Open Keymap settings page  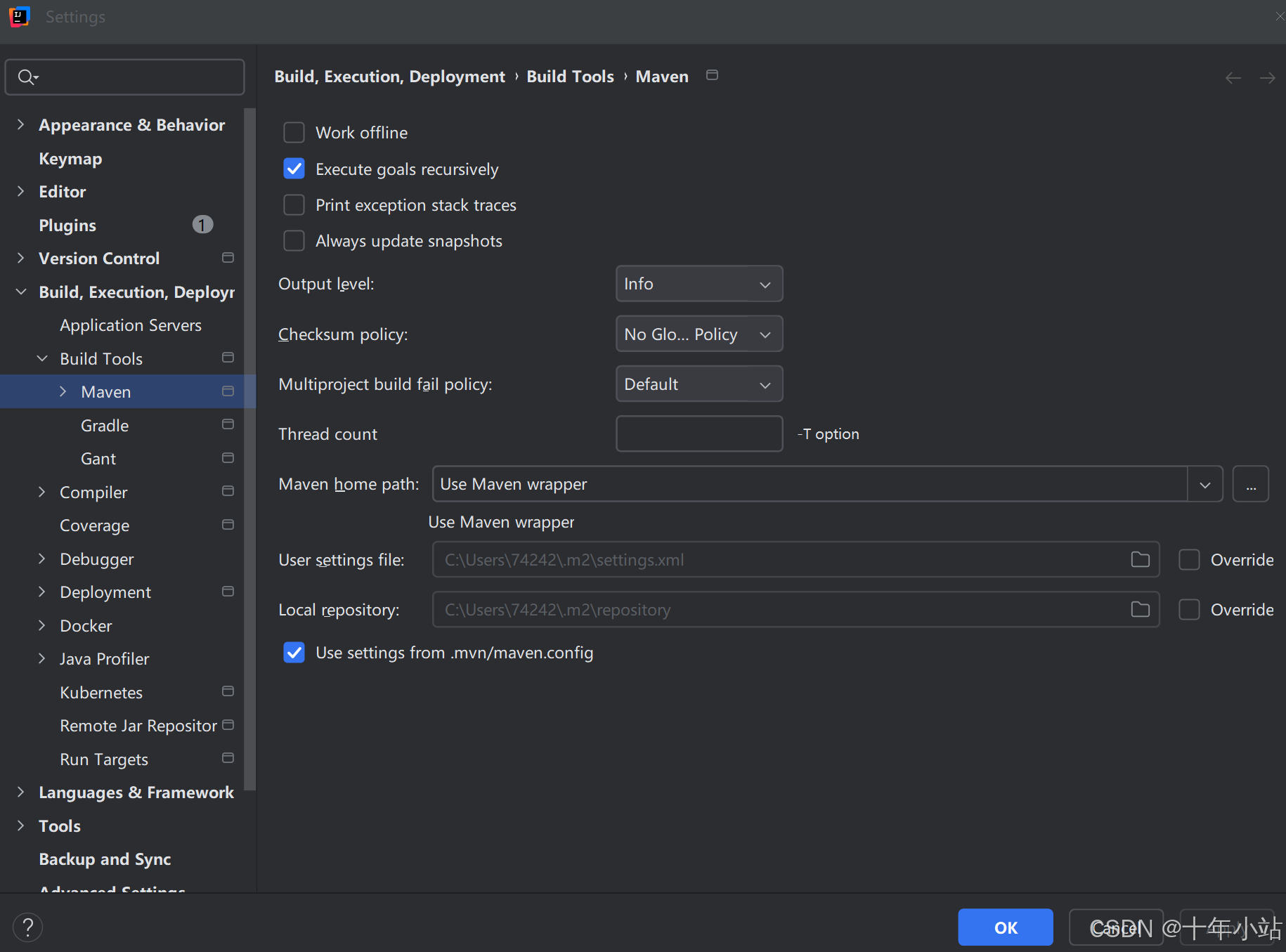click(70, 159)
